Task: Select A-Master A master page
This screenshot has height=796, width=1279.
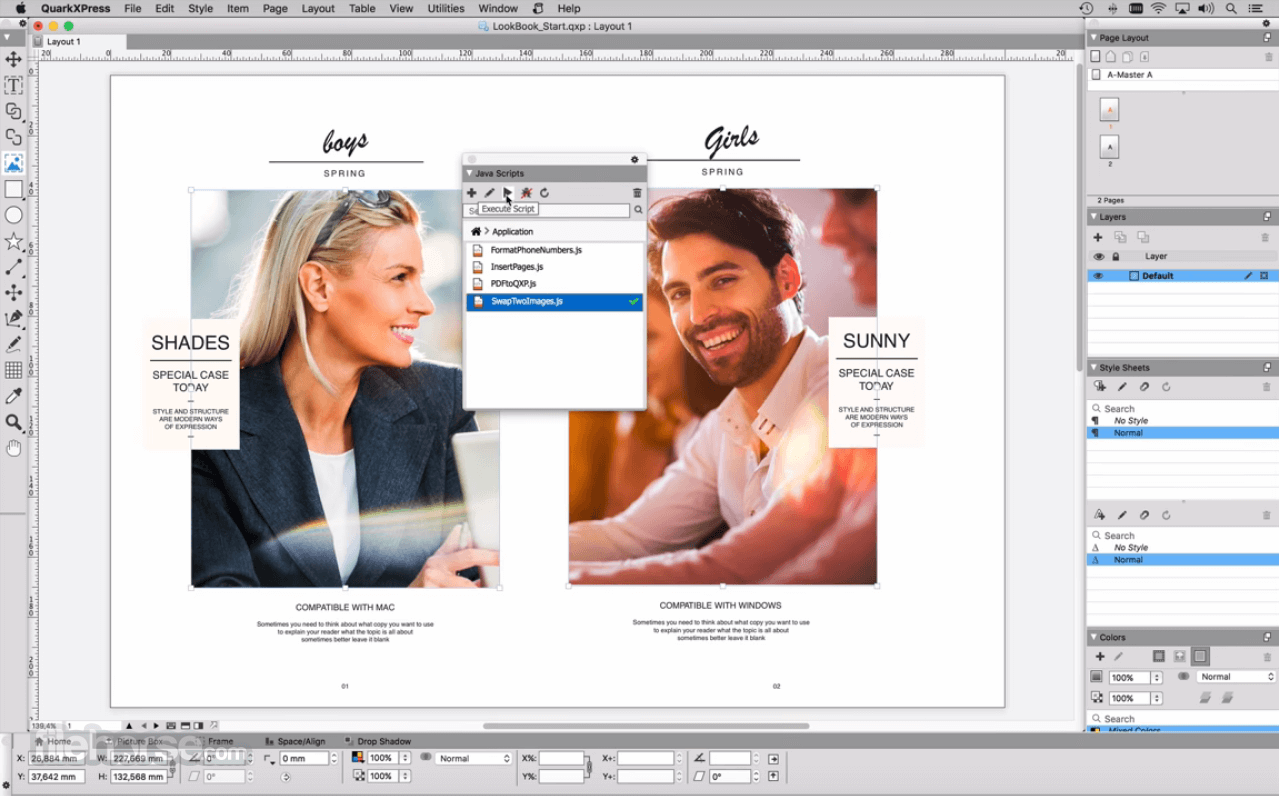Action: [x=1182, y=75]
